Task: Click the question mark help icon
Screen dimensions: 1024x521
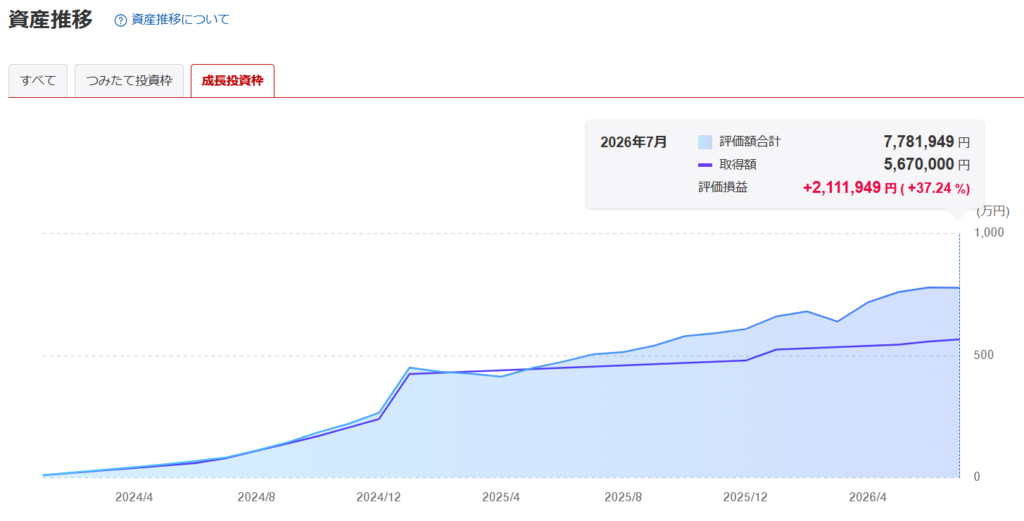Action: pyautogui.click(x=120, y=20)
